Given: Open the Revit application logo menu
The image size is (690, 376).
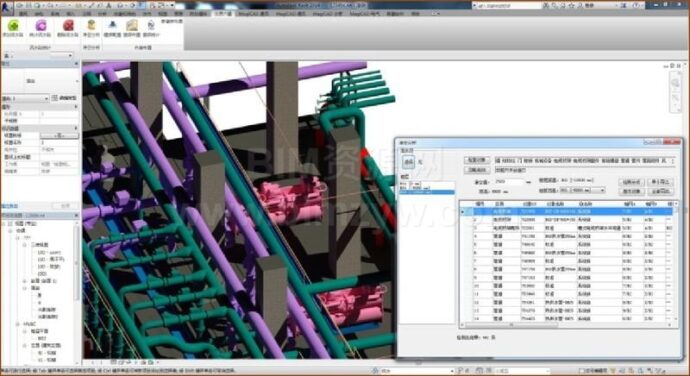Looking at the screenshot, I should click(7, 6).
